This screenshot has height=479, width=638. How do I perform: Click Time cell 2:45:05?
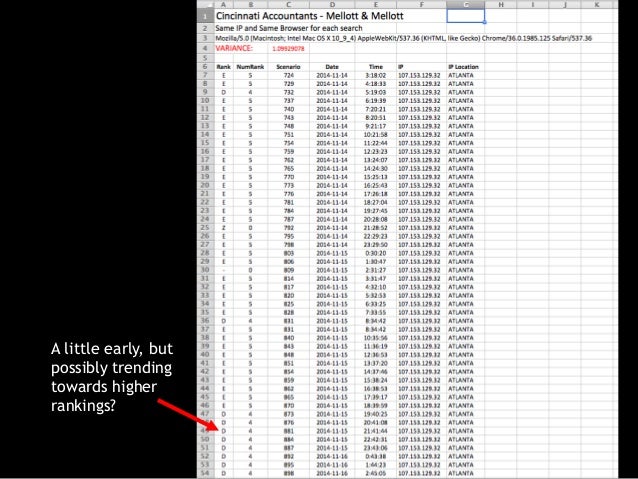[376, 473]
